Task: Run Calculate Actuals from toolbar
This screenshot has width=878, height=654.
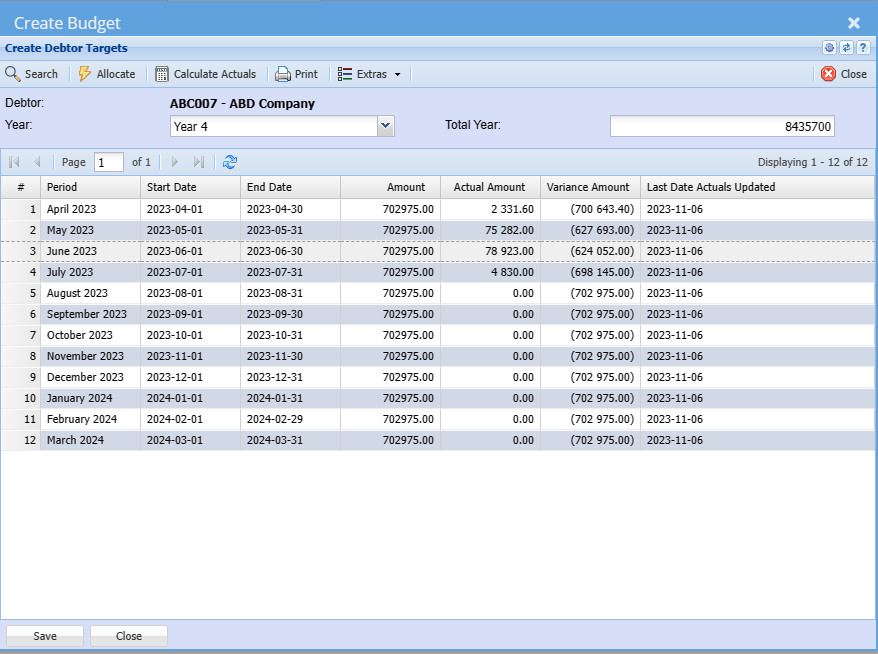Action: pos(205,74)
